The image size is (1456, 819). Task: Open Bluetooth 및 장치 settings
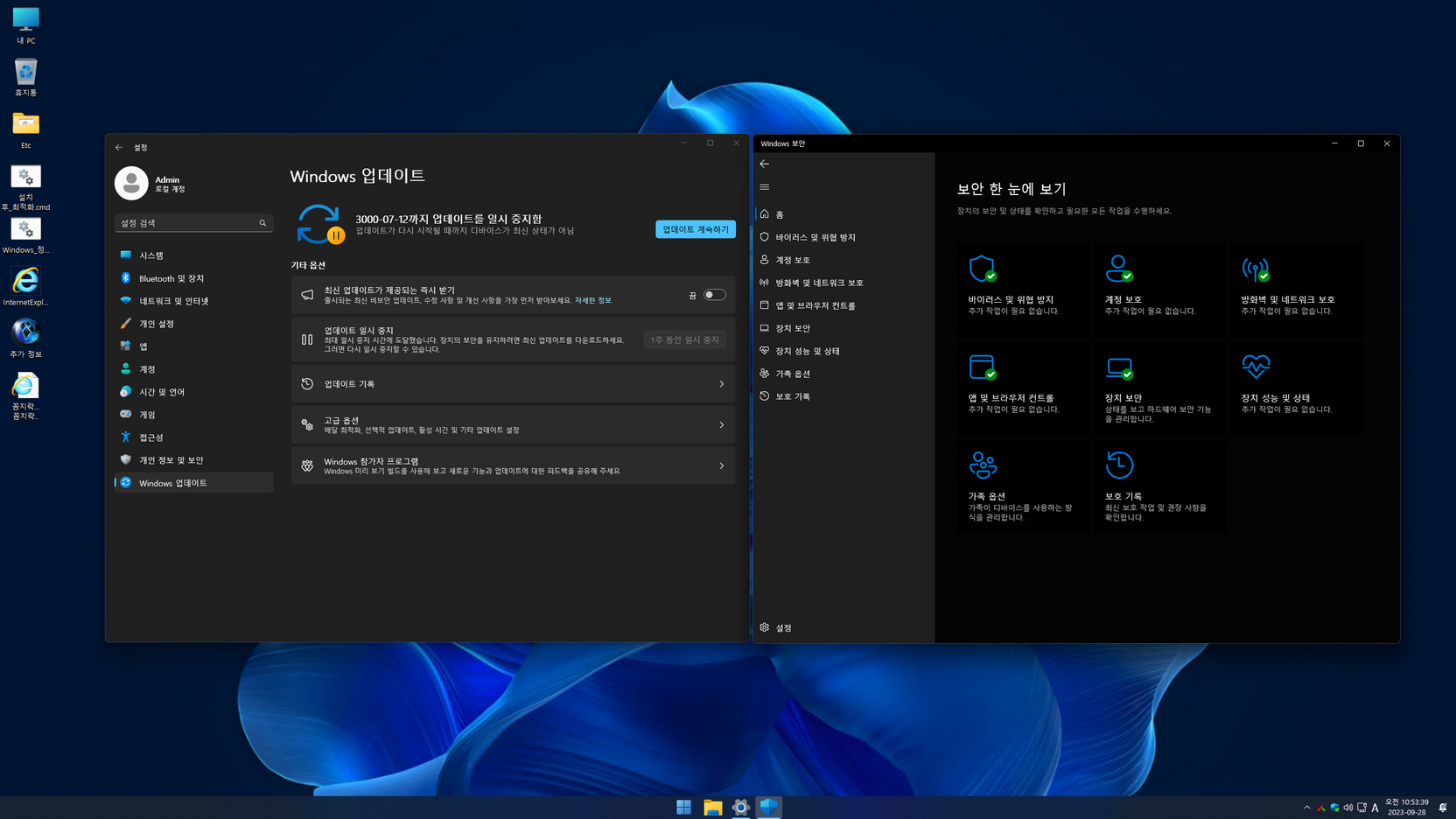tap(193, 278)
